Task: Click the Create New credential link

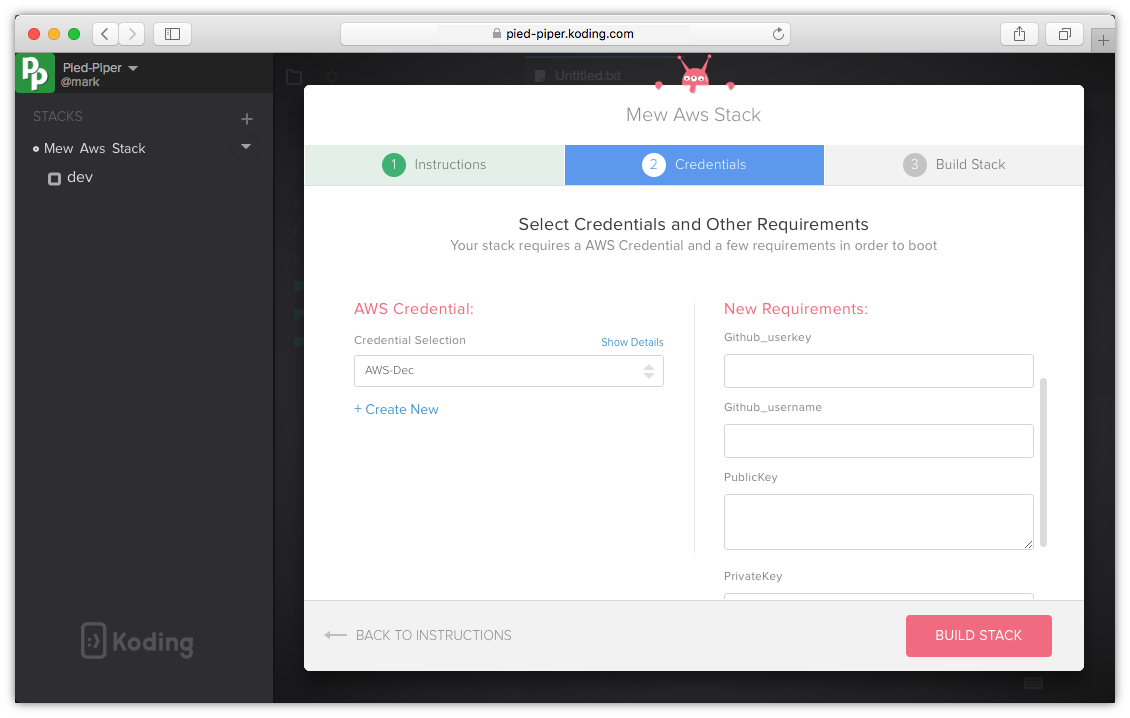Action: click(x=396, y=409)
